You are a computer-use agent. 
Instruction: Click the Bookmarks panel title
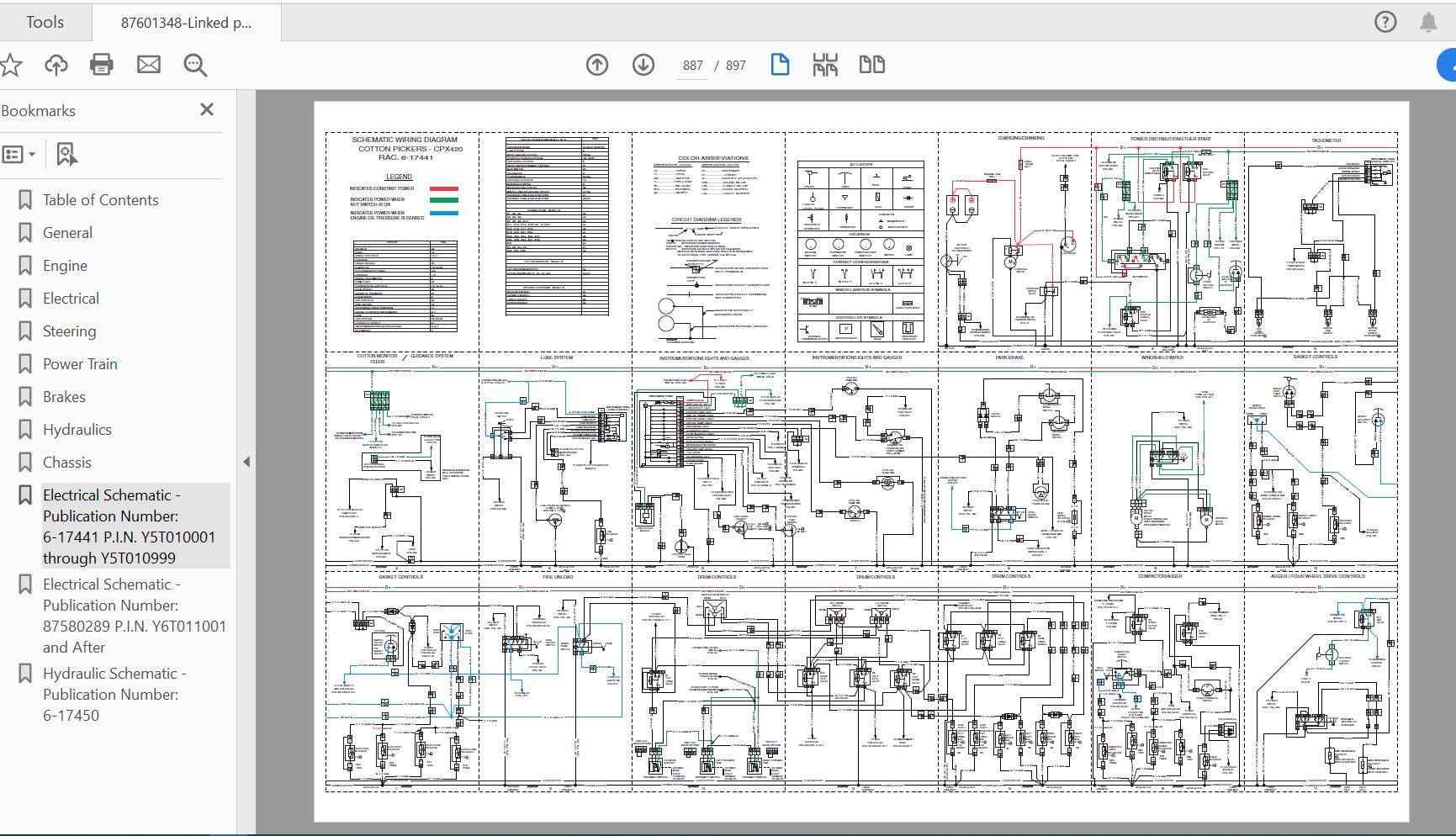(x=39, y=111)
